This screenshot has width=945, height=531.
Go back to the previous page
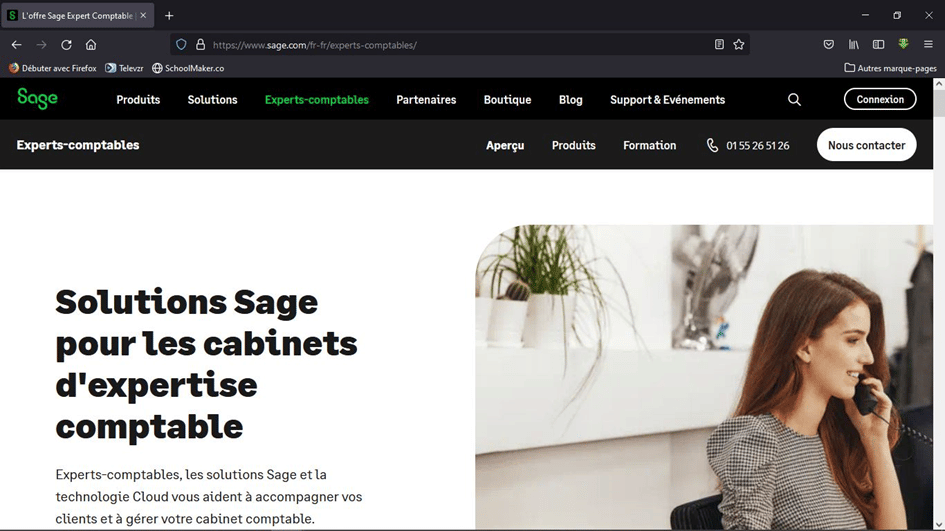pyautogui.click(x=16, y=45)
